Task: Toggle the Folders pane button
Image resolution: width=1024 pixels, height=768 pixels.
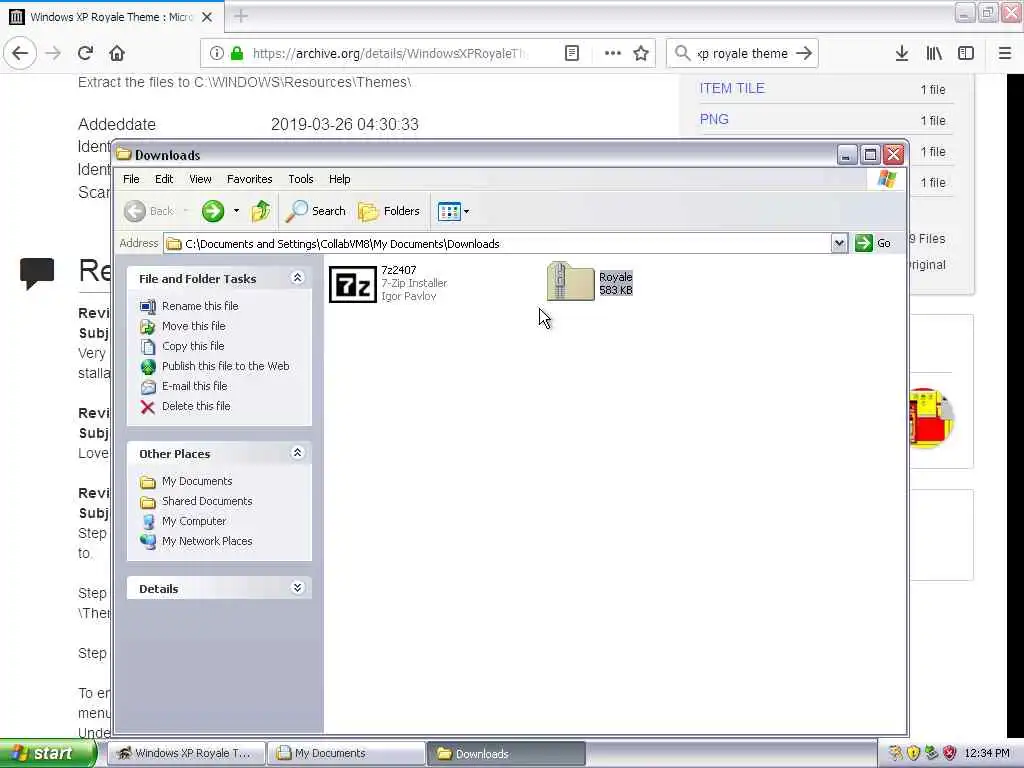Action: tap(389, 211)
